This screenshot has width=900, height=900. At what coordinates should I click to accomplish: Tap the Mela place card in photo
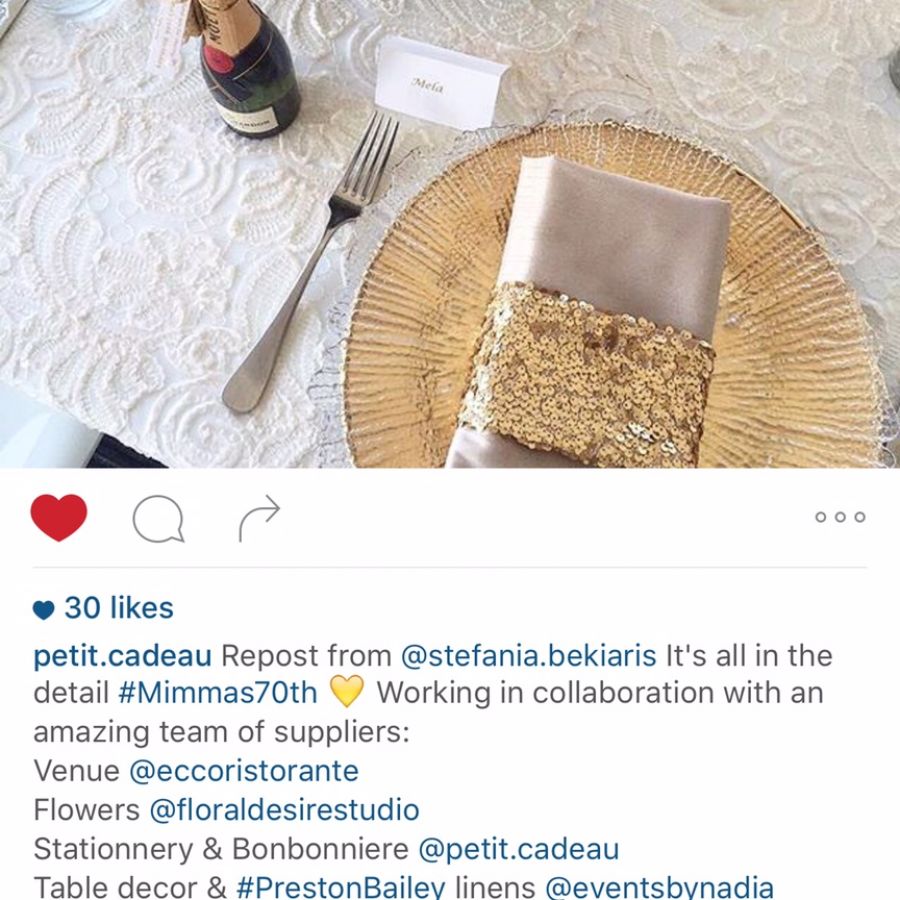pyautogui.click(x=440, y=84)
